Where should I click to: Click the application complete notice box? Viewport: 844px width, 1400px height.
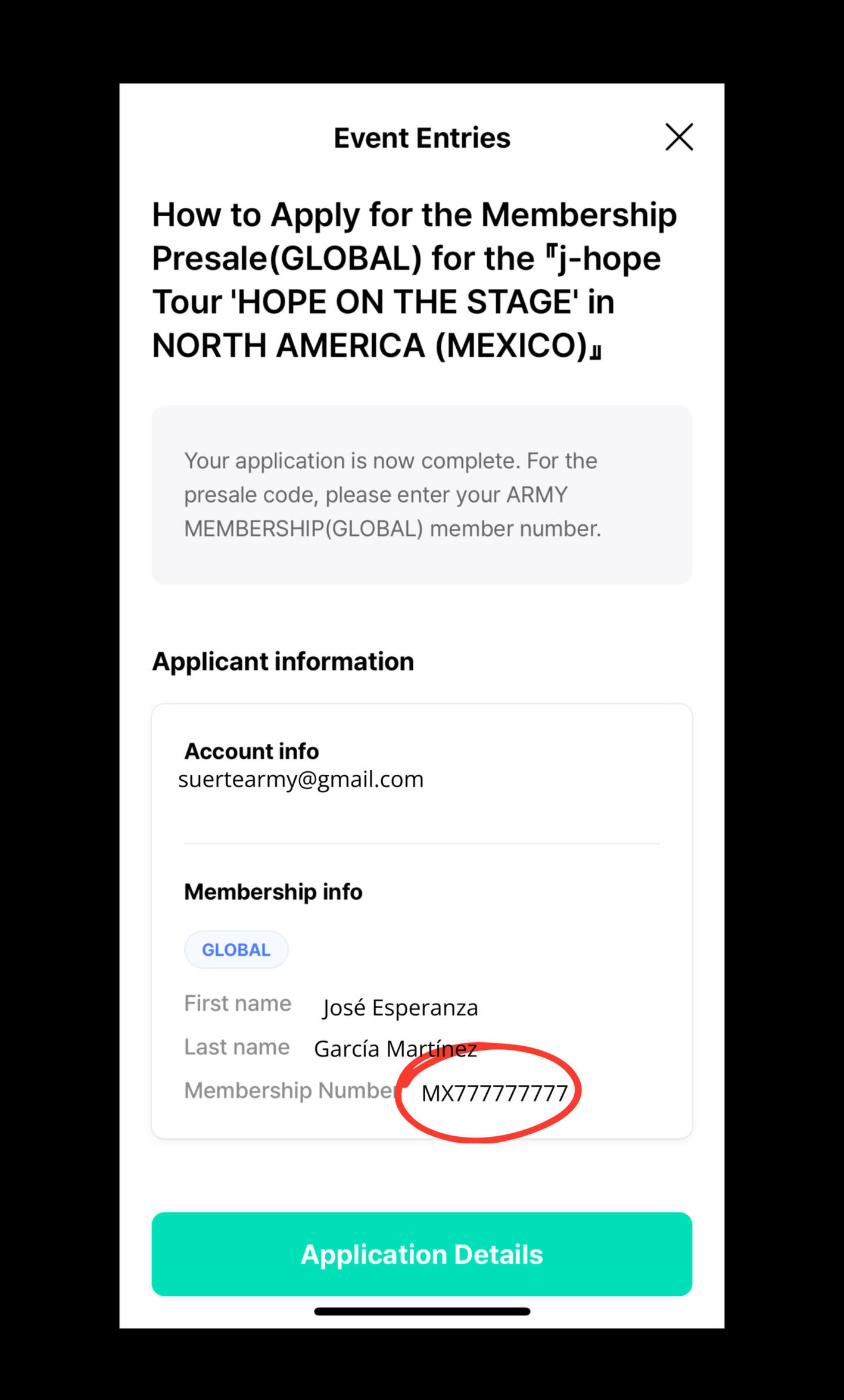click(x=422, y=494)
